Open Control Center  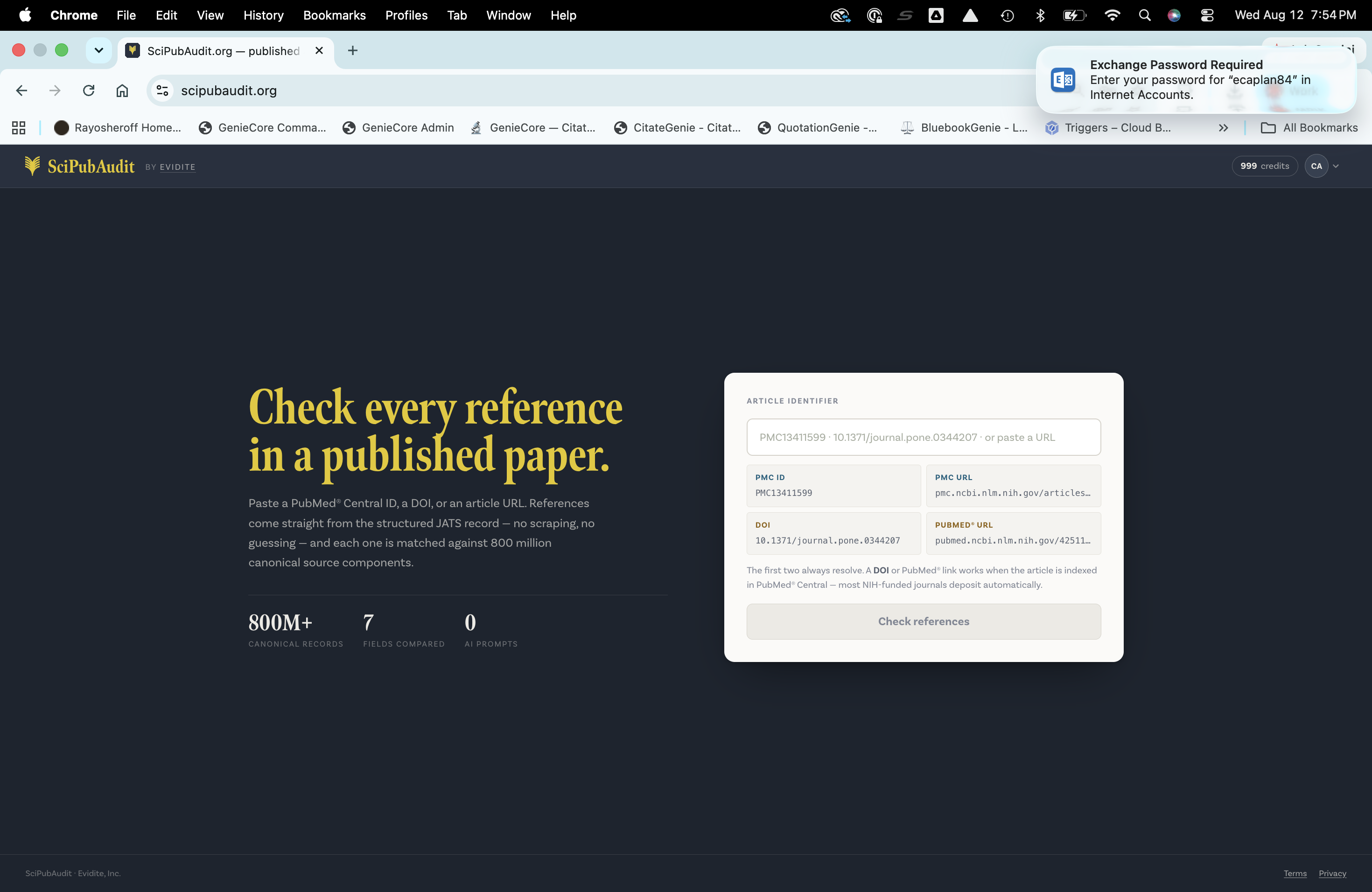[1207, 15]
